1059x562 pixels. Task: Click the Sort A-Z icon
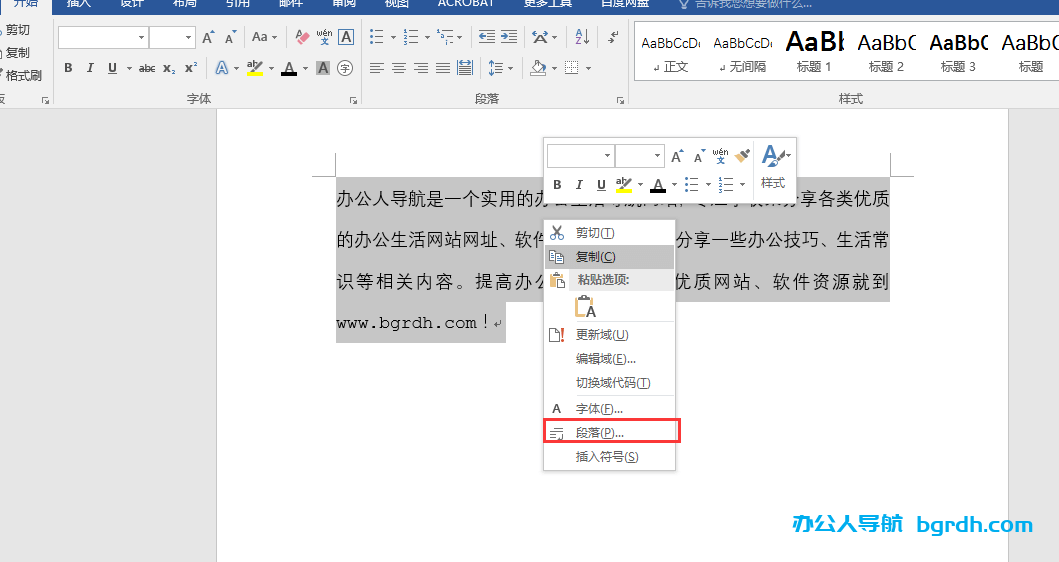[x=582, y=36]
